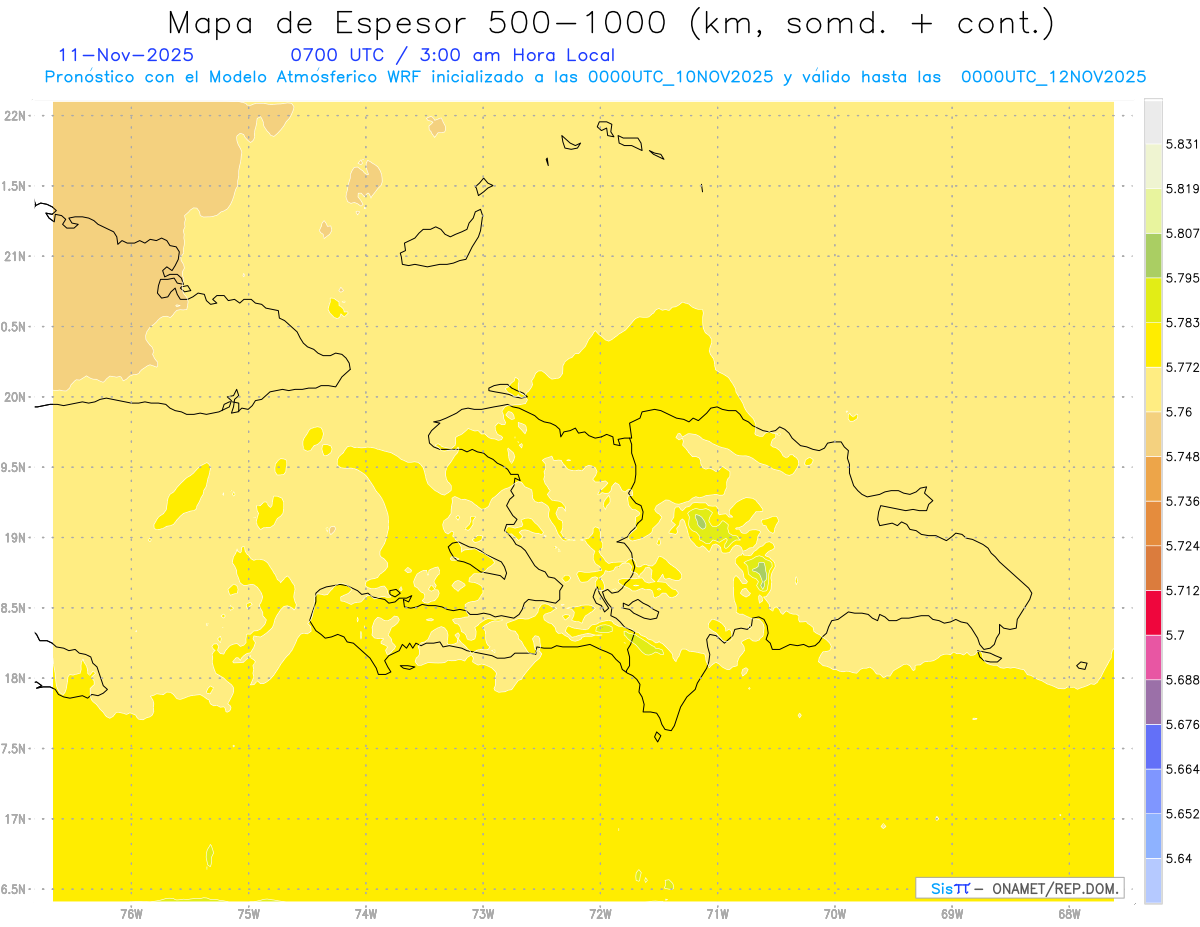
Task: Click the latitude label '19N'
Action: pos(14,538)
